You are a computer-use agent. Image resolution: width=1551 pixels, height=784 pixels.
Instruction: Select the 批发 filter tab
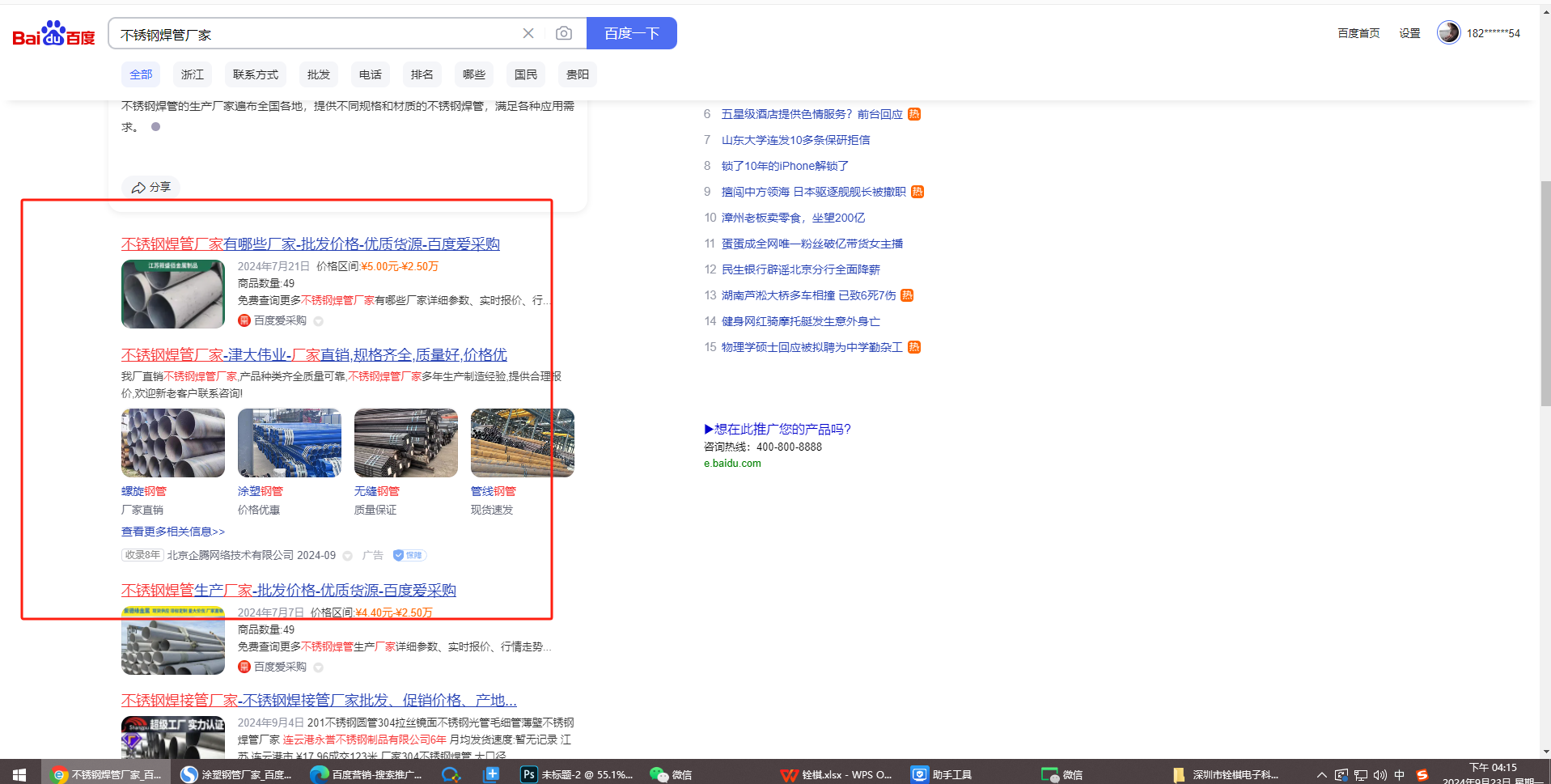pos(318,74)
